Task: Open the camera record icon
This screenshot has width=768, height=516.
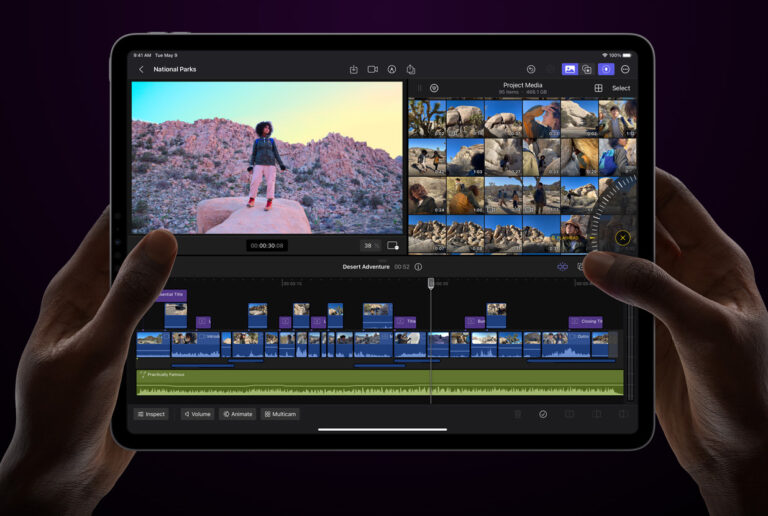Action: pyautogui.click(x=372, y=69)
